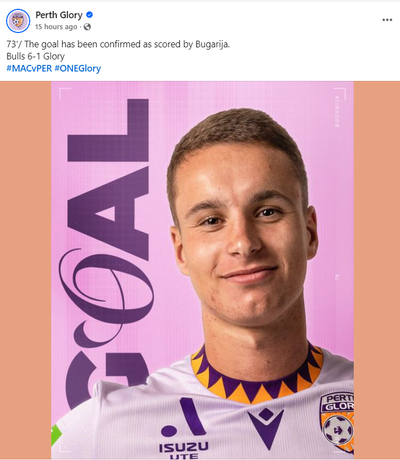Click the small vertical BUGARIJA label
This screenshot has width=400, height=460.
tap(337, 112)
